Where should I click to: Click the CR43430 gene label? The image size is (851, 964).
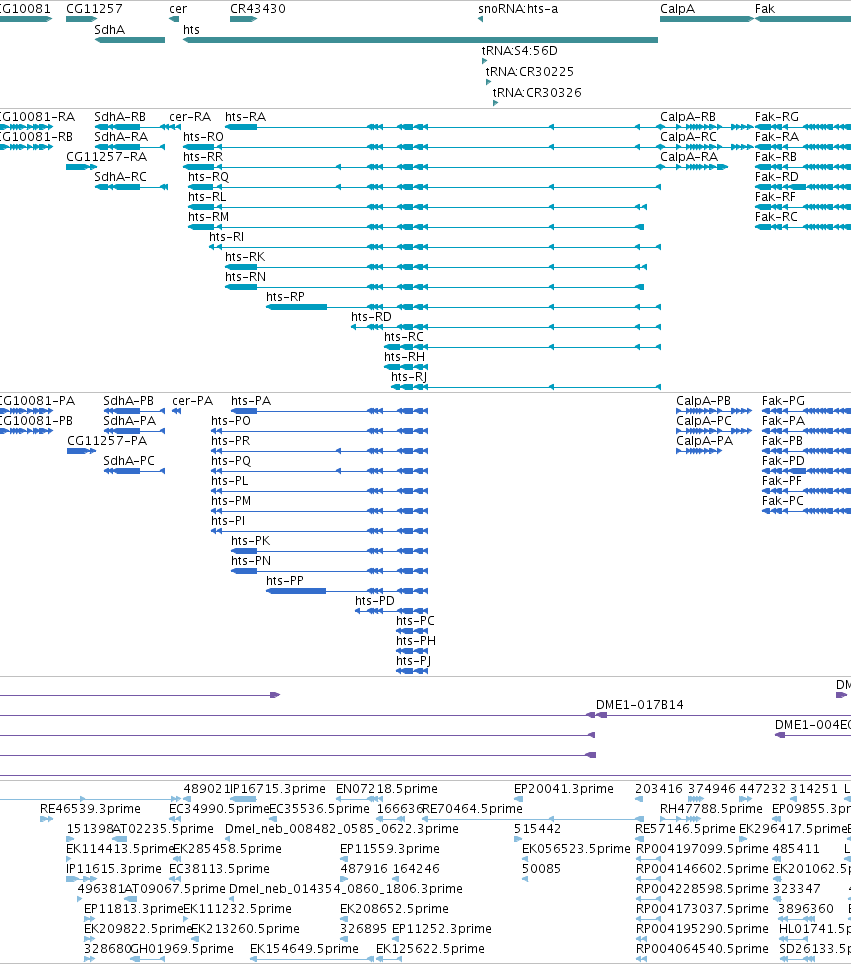(258, 9)
